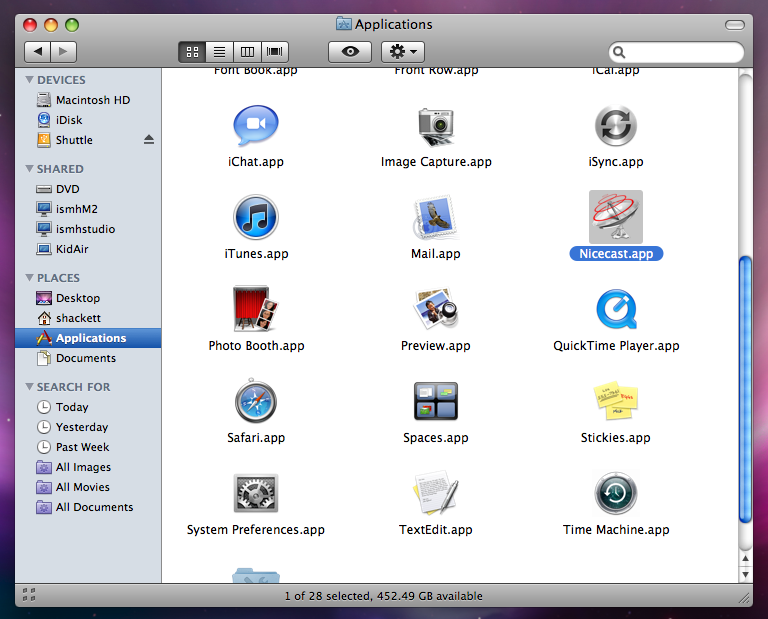Open iDisk in the sidebar
The image size is (768, 619).
coord(88,120)
